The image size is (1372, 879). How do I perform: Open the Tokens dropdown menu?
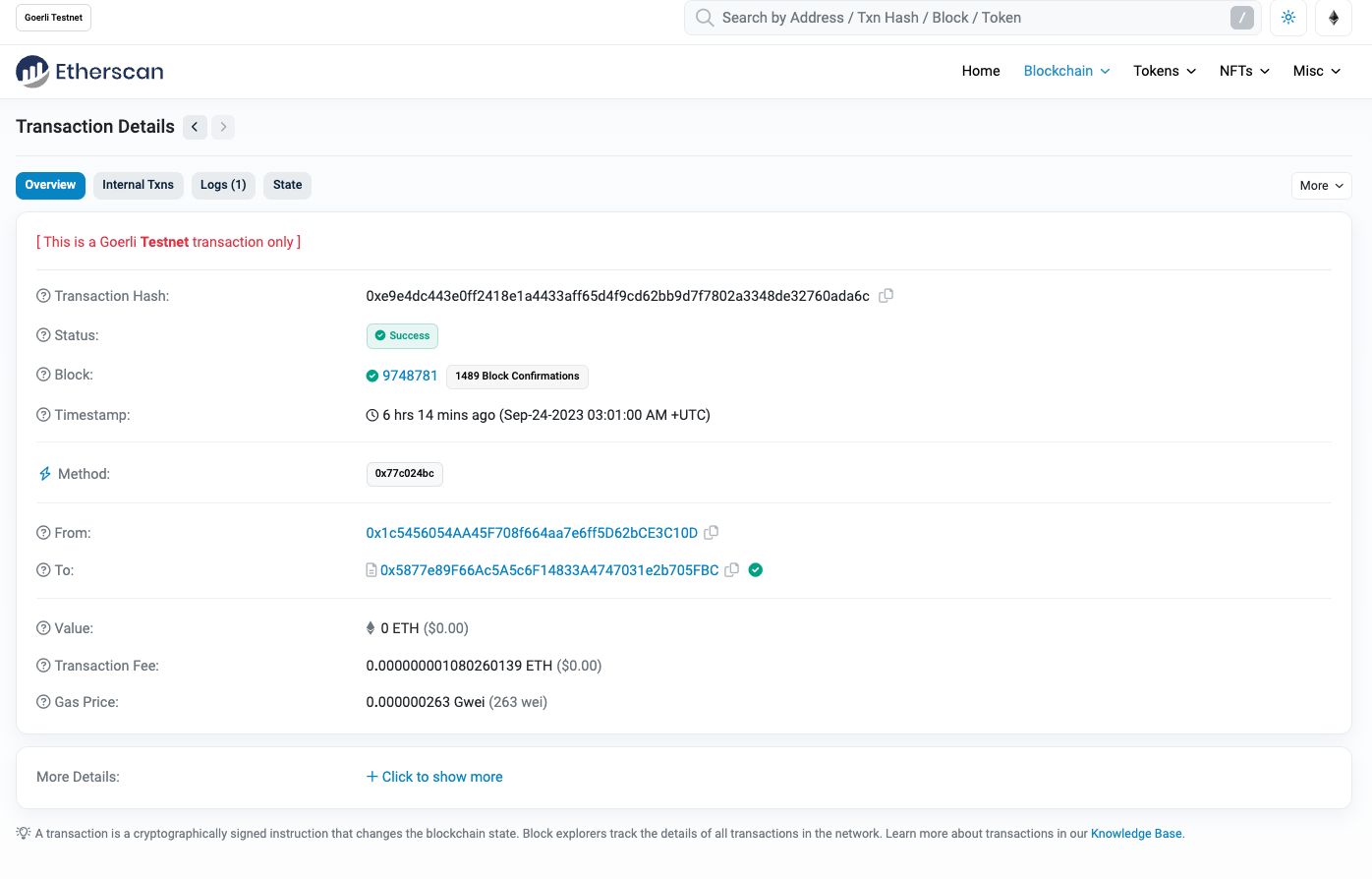click(1165, 71)
